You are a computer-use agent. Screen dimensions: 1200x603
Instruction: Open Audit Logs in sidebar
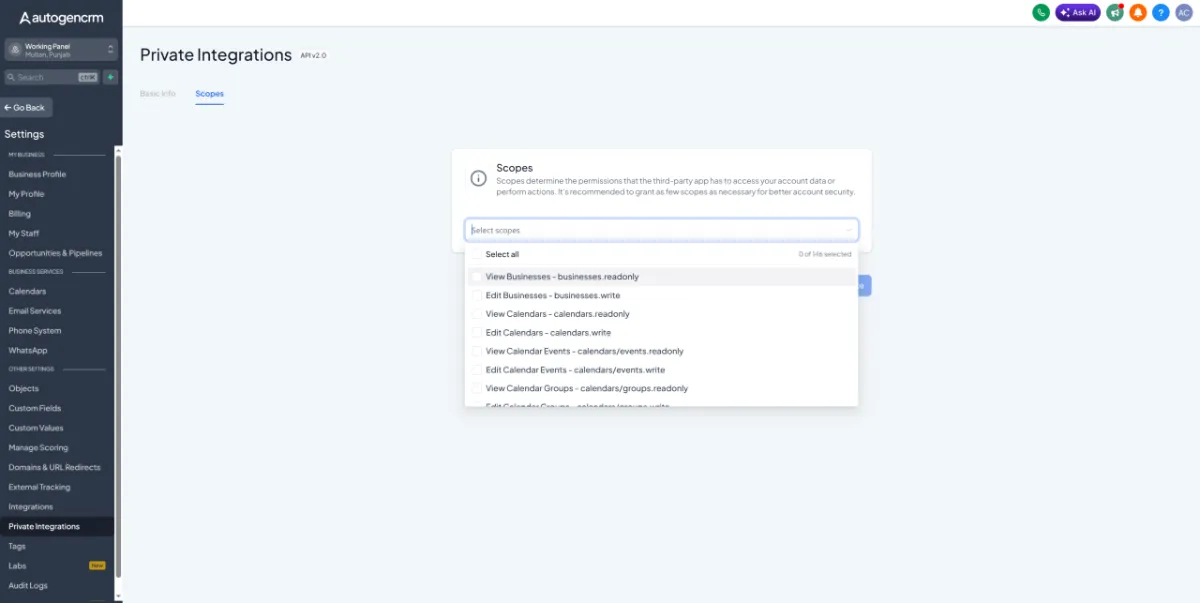(x=28, y=586)
